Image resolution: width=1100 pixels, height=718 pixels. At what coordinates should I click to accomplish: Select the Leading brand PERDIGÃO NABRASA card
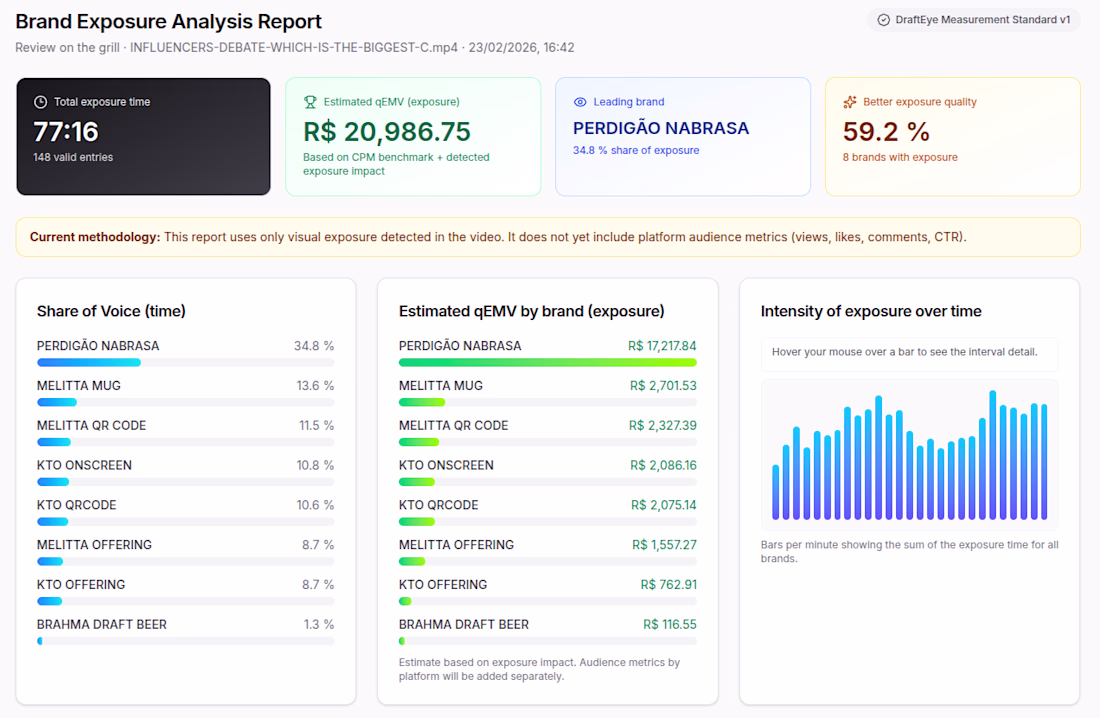pos(682,136)
